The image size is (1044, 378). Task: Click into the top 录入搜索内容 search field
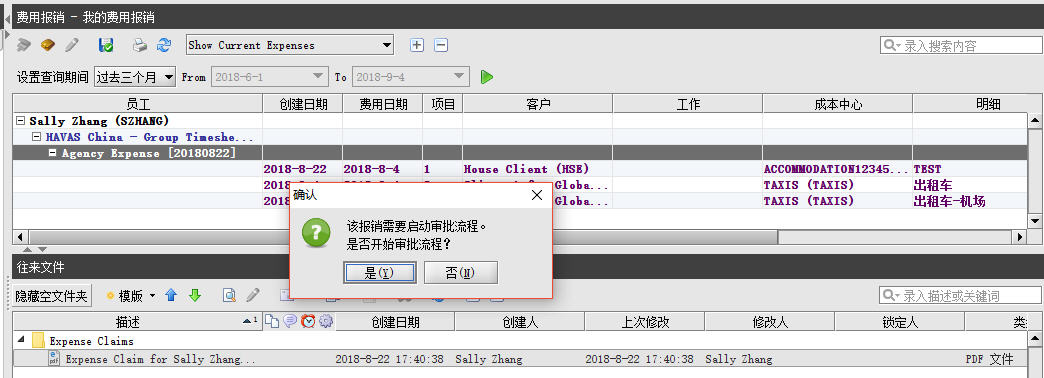click(x=960, y=45)
